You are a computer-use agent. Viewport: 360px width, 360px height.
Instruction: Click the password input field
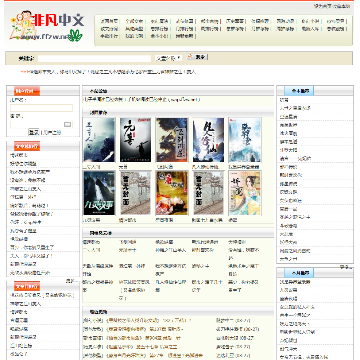click(x=41, y=124)
